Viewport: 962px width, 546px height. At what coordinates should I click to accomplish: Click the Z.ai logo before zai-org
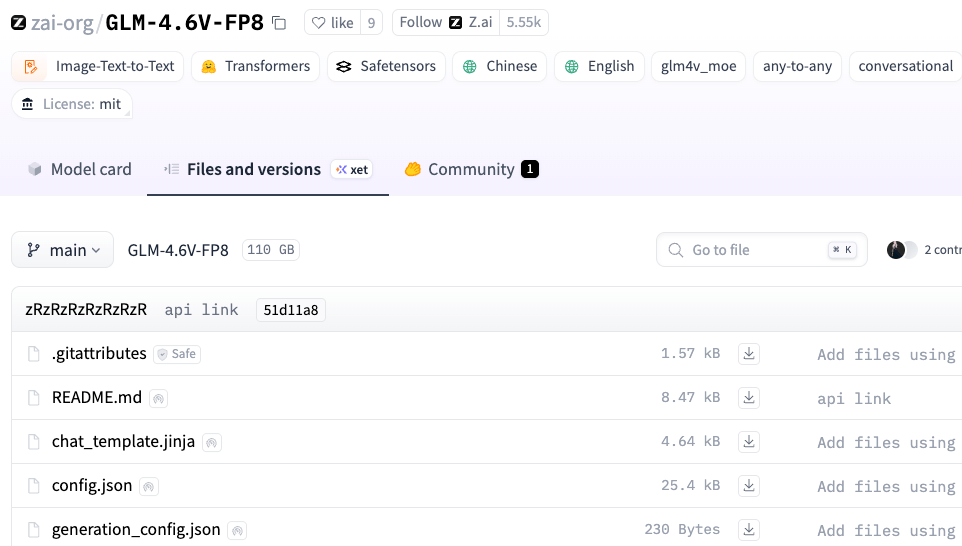click(18, 23)
